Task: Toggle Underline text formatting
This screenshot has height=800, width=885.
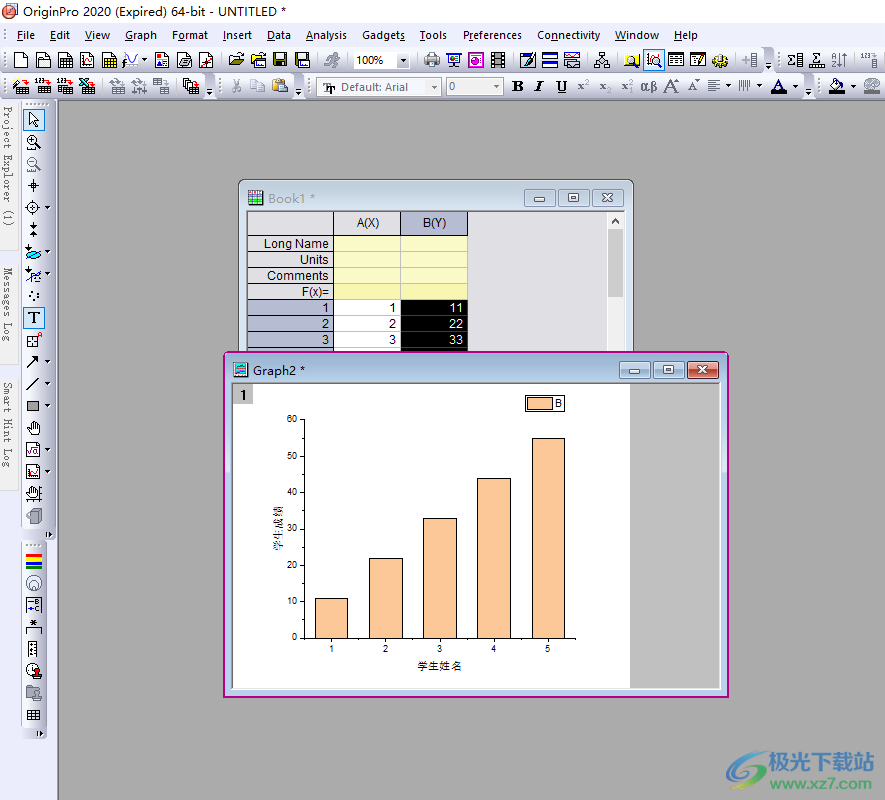Action: tap(561, 86)
